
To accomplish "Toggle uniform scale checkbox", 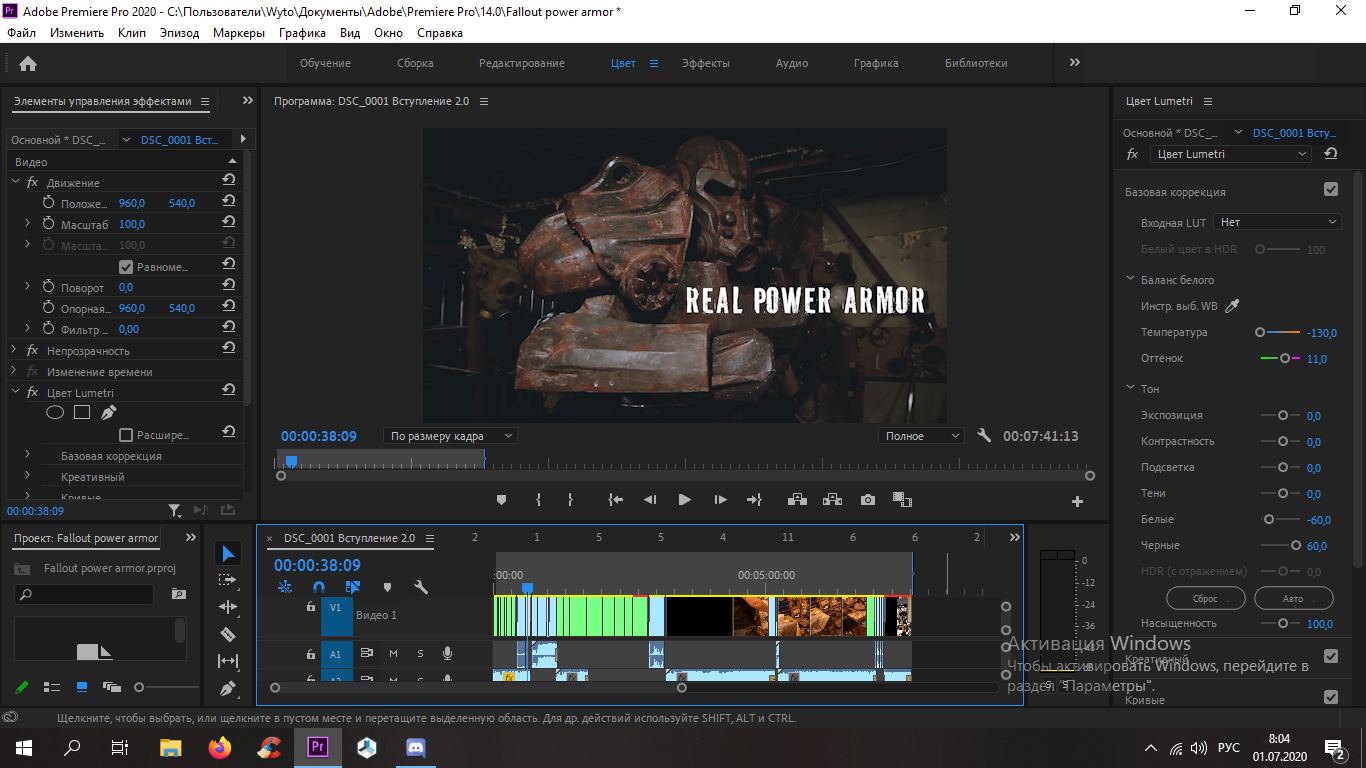I will 126,267.
